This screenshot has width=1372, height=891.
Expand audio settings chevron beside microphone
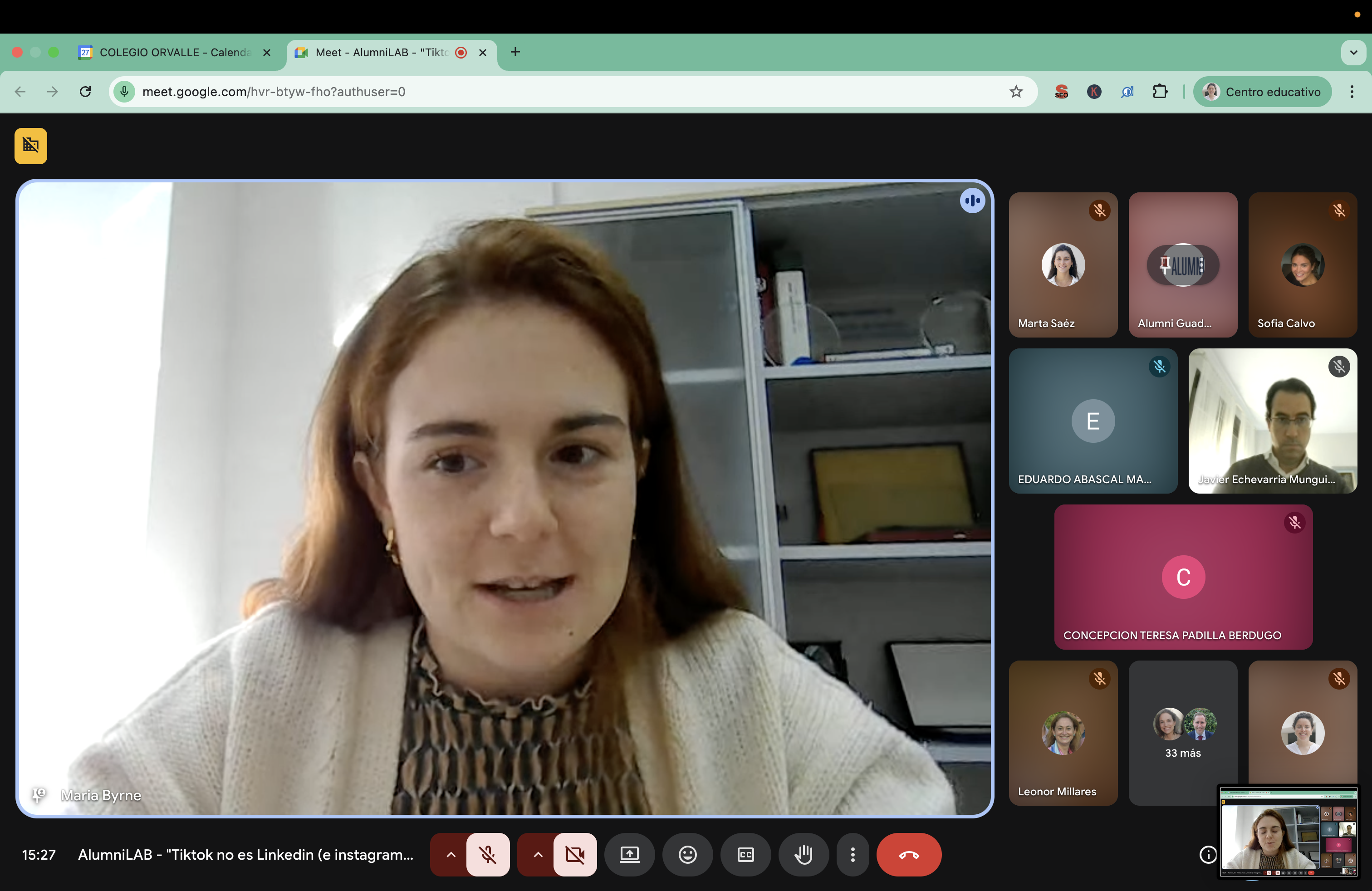[451, 854]
